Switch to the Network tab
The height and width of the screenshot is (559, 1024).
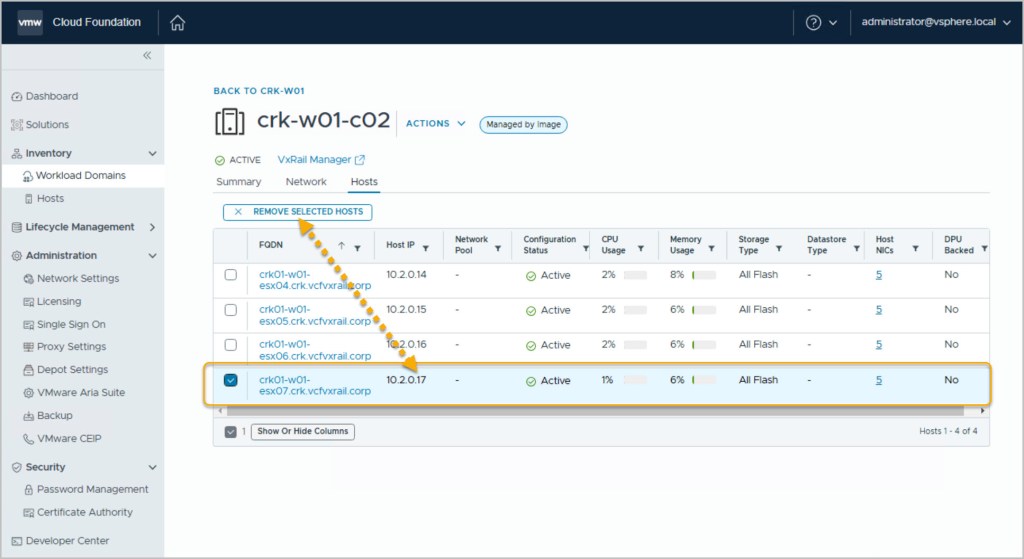point(306,182)
